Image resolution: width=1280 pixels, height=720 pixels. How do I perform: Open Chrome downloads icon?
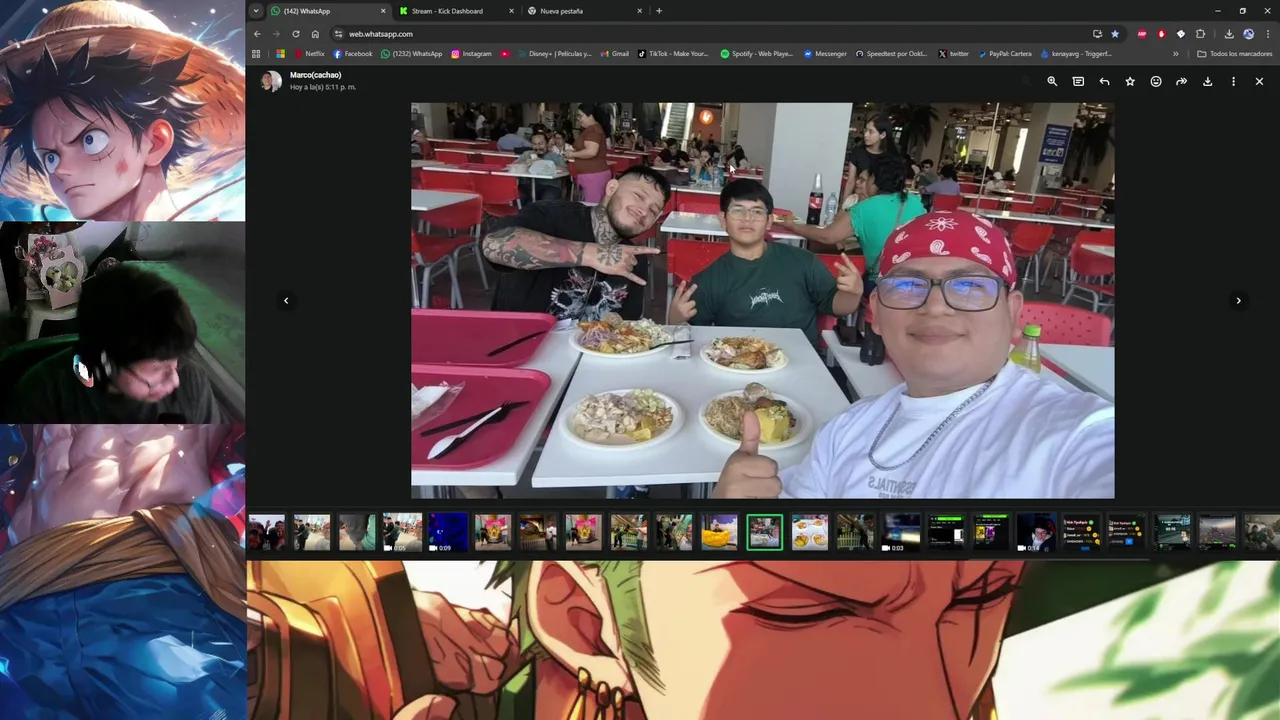tap(1229, 34)
